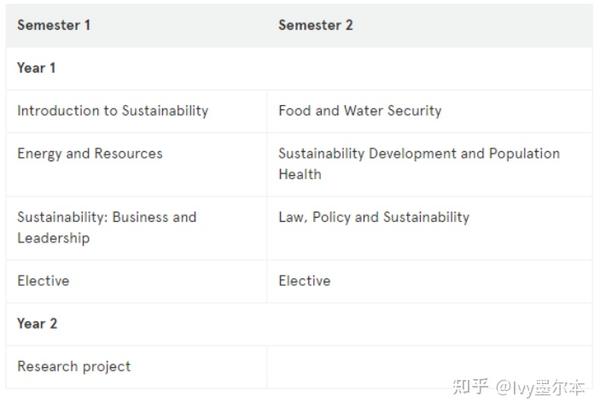Screen dimensions: 600x414
Task: Select Sustainability: Business and Leadership course
Action: tap(107, 228)
